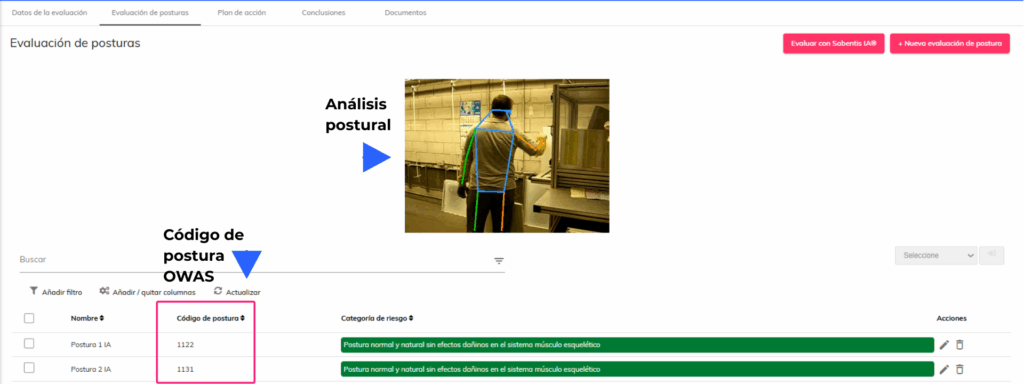Check the Postura 2 IA row checkbox
Viewport: 1024px width, 384px height.
[29, 369]
